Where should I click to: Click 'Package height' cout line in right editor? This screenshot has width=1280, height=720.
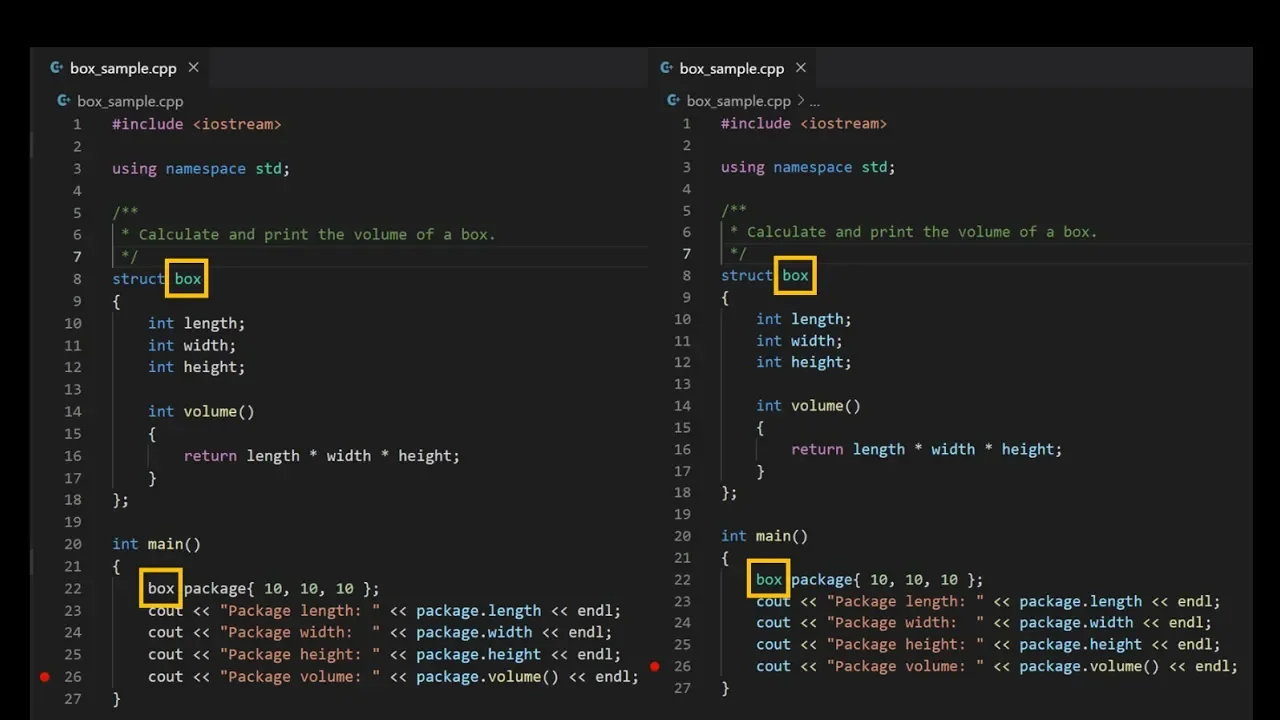coord(988,644)
